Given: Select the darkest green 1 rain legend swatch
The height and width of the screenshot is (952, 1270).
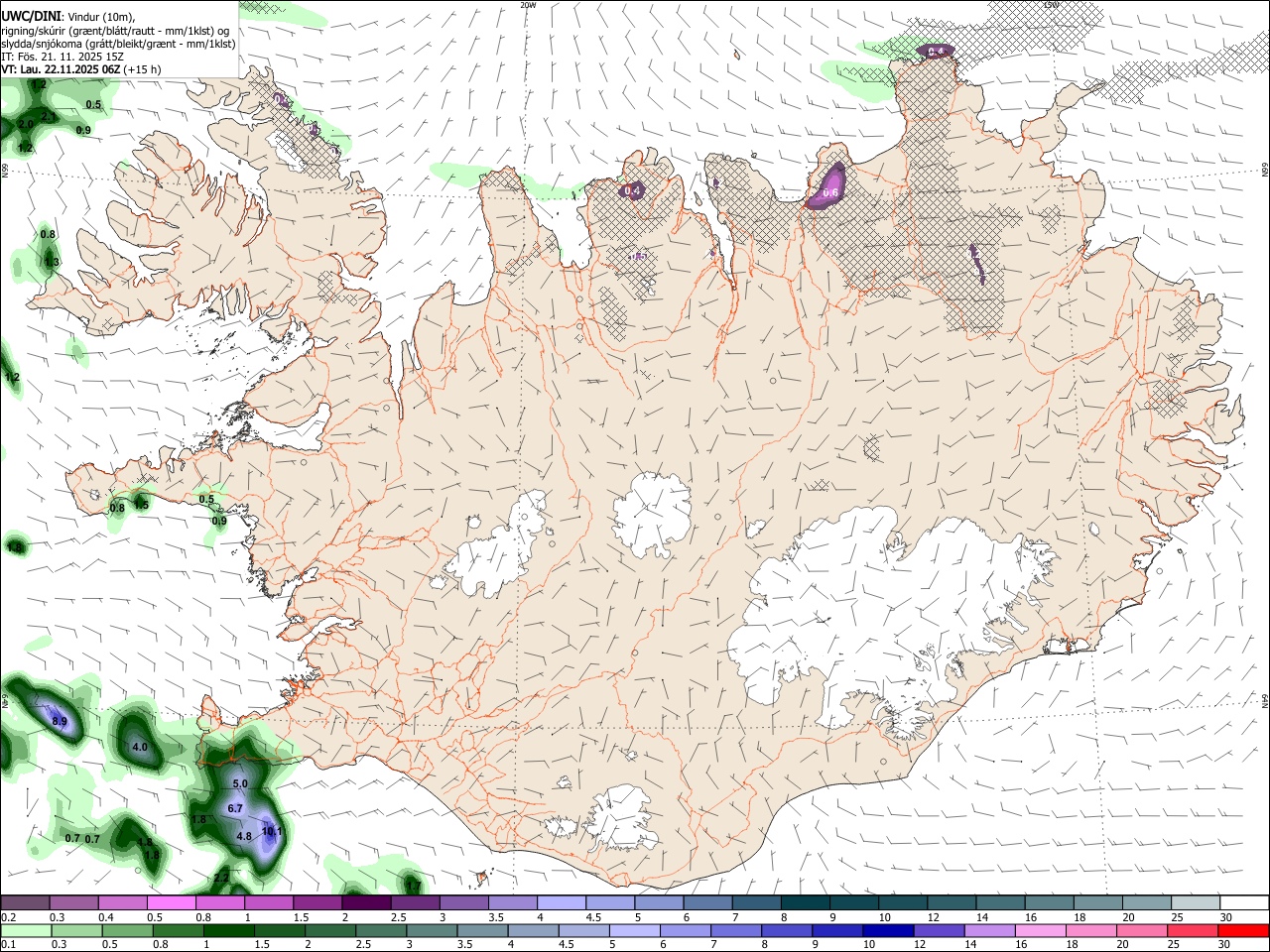Looking at the screenshot, I should [228, 931].
